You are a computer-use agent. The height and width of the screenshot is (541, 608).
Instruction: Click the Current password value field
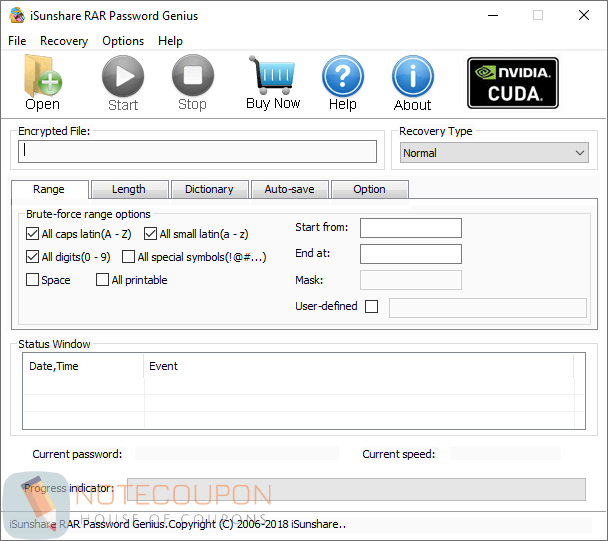237,454
